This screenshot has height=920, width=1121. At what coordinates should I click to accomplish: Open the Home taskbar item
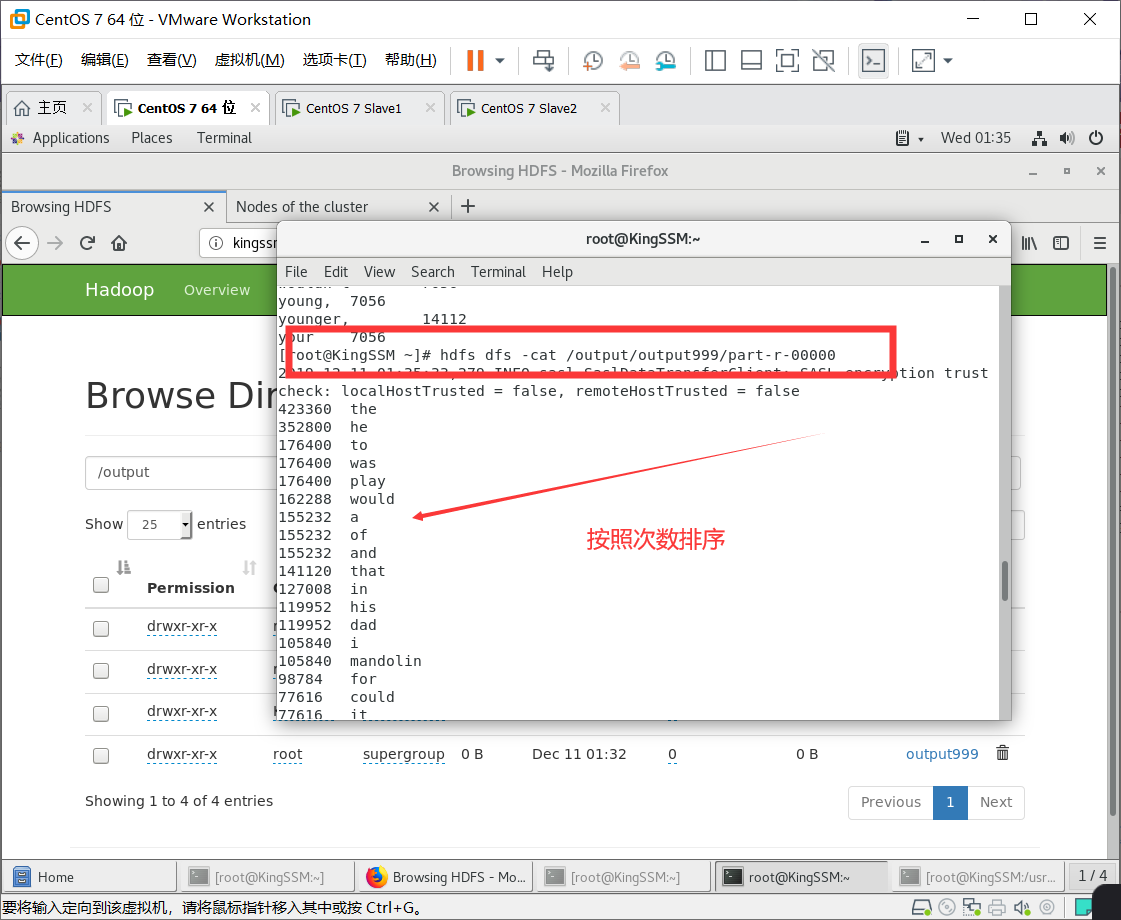[x=89, y=877]
